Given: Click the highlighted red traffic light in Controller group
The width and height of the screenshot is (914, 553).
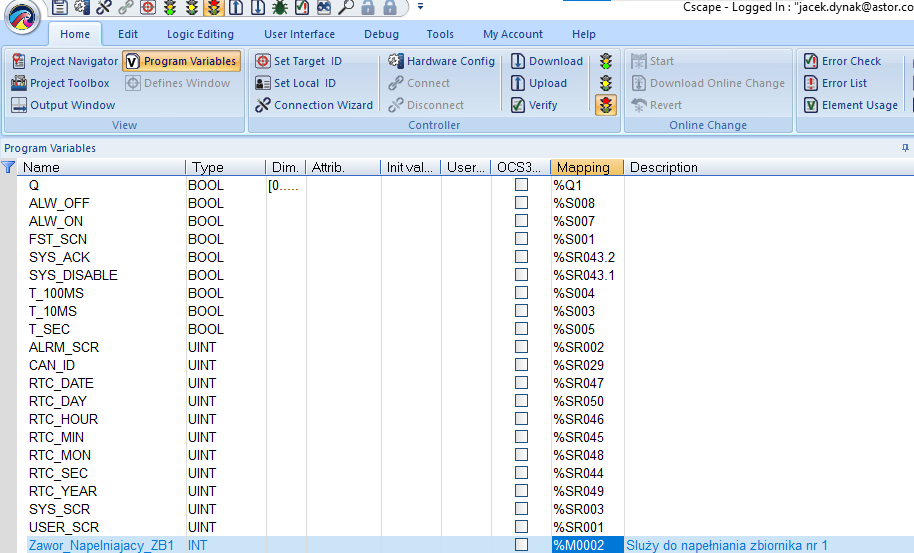Looking at the screenshot, I should click(x=606, y=105).
